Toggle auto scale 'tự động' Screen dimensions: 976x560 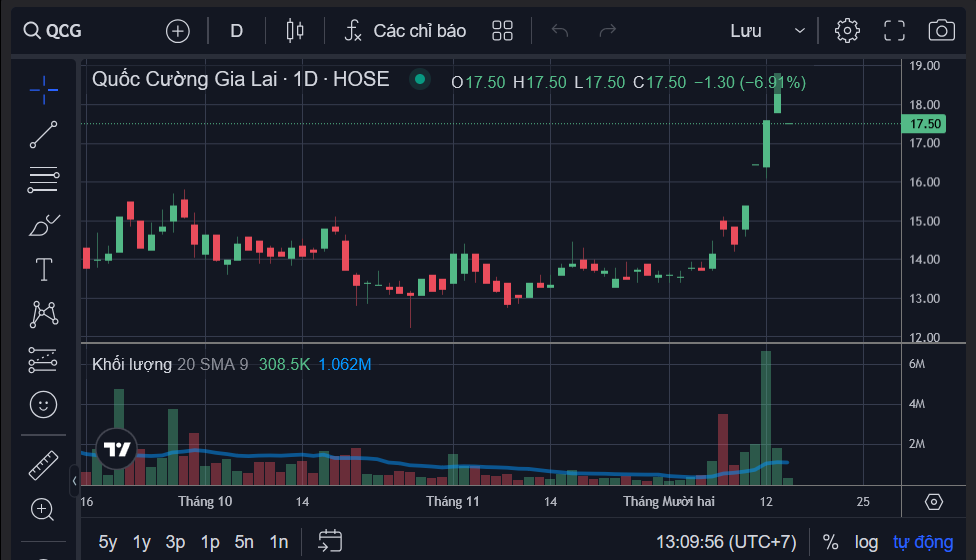(x=922, y=542)
